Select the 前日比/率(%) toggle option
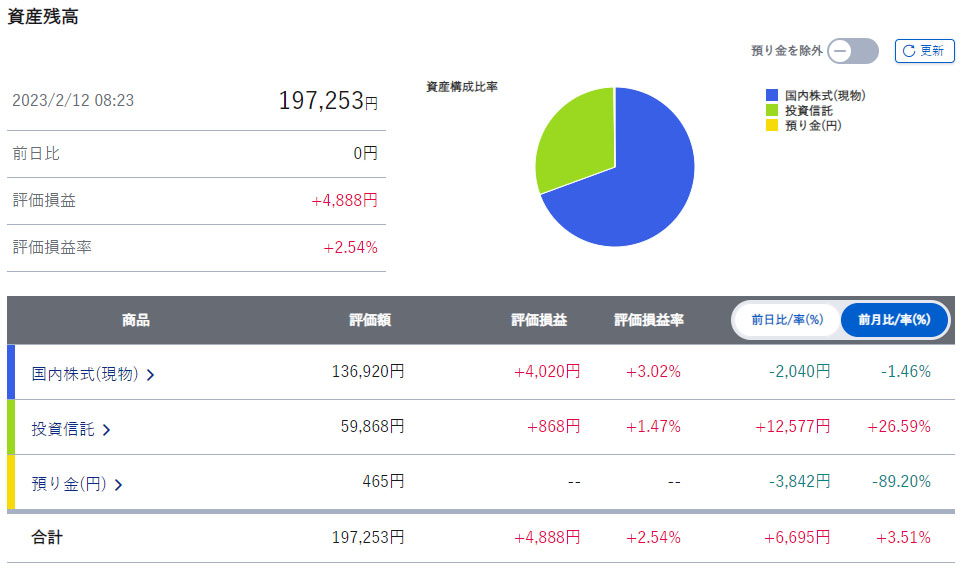Screen dimensions: 967x568 [786, 320]
